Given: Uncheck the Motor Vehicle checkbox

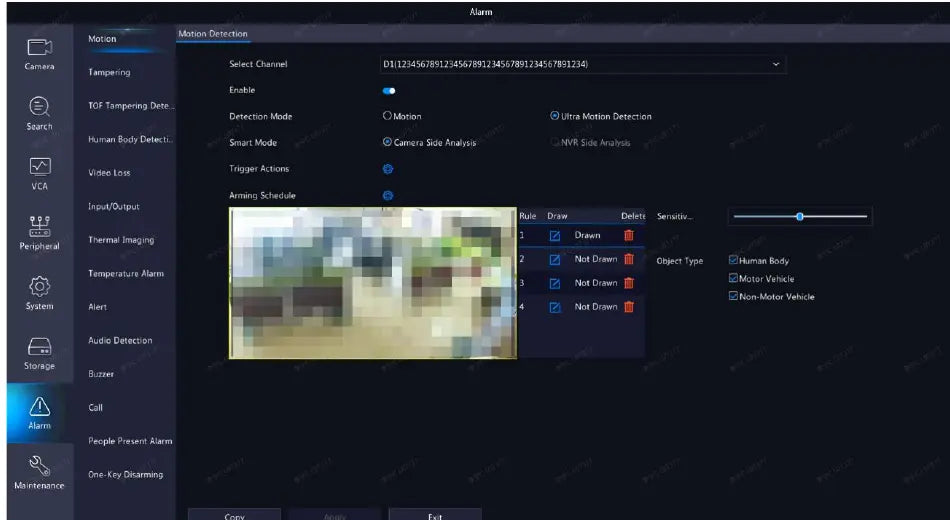Looking at the screenshot, I should 733,278.
